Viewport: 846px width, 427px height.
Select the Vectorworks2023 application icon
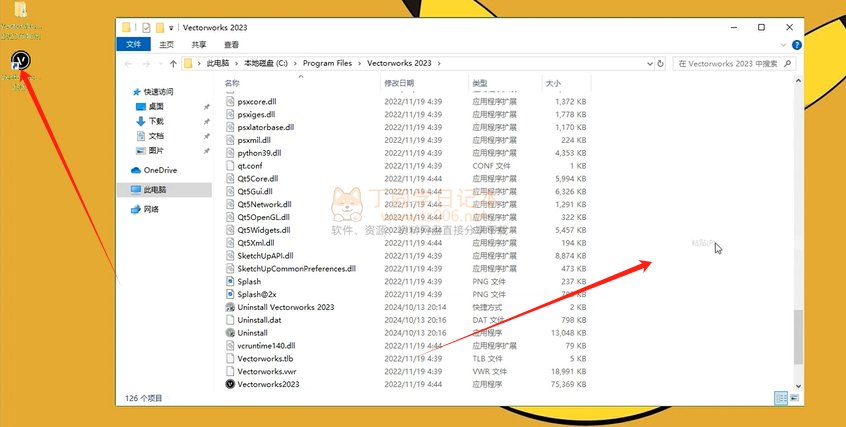pos(230,384)
